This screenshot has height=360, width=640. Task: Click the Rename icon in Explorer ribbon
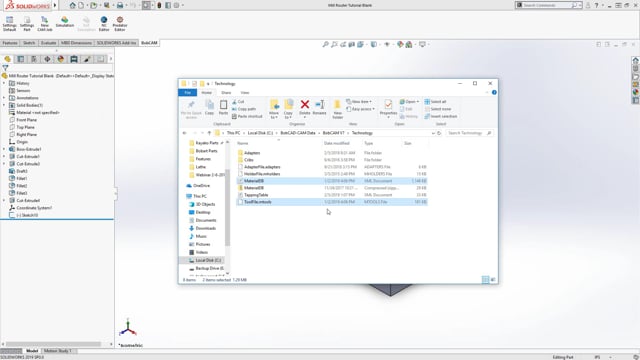tap(319, 108)
